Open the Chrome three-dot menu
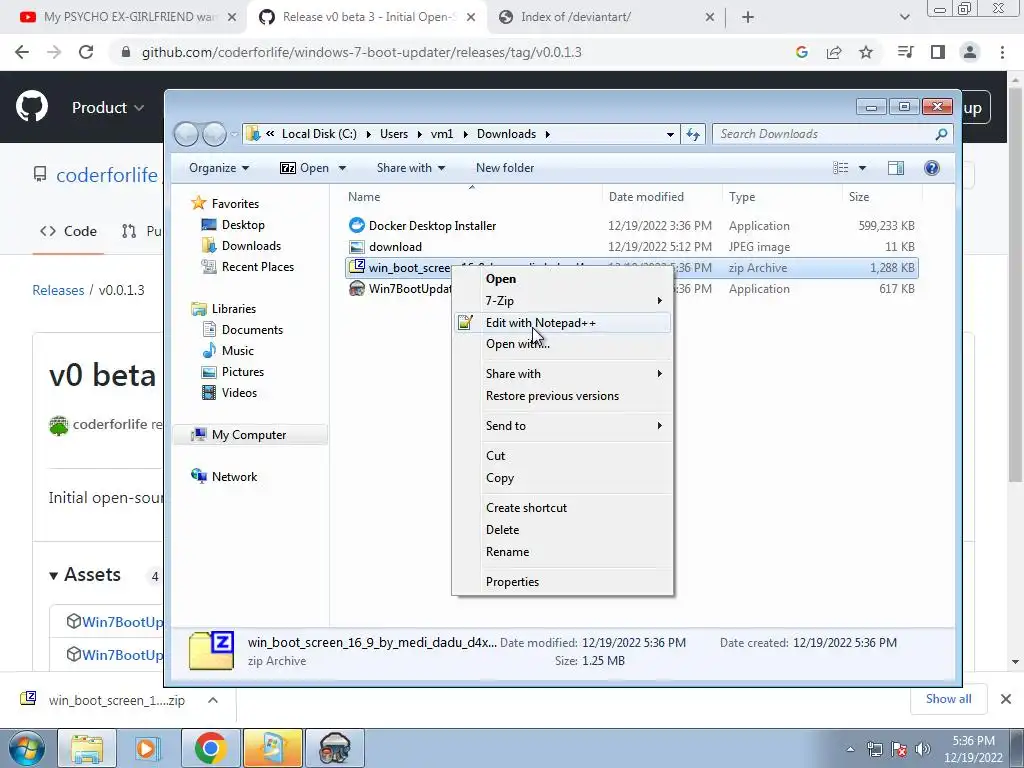 coord(1002,52)
